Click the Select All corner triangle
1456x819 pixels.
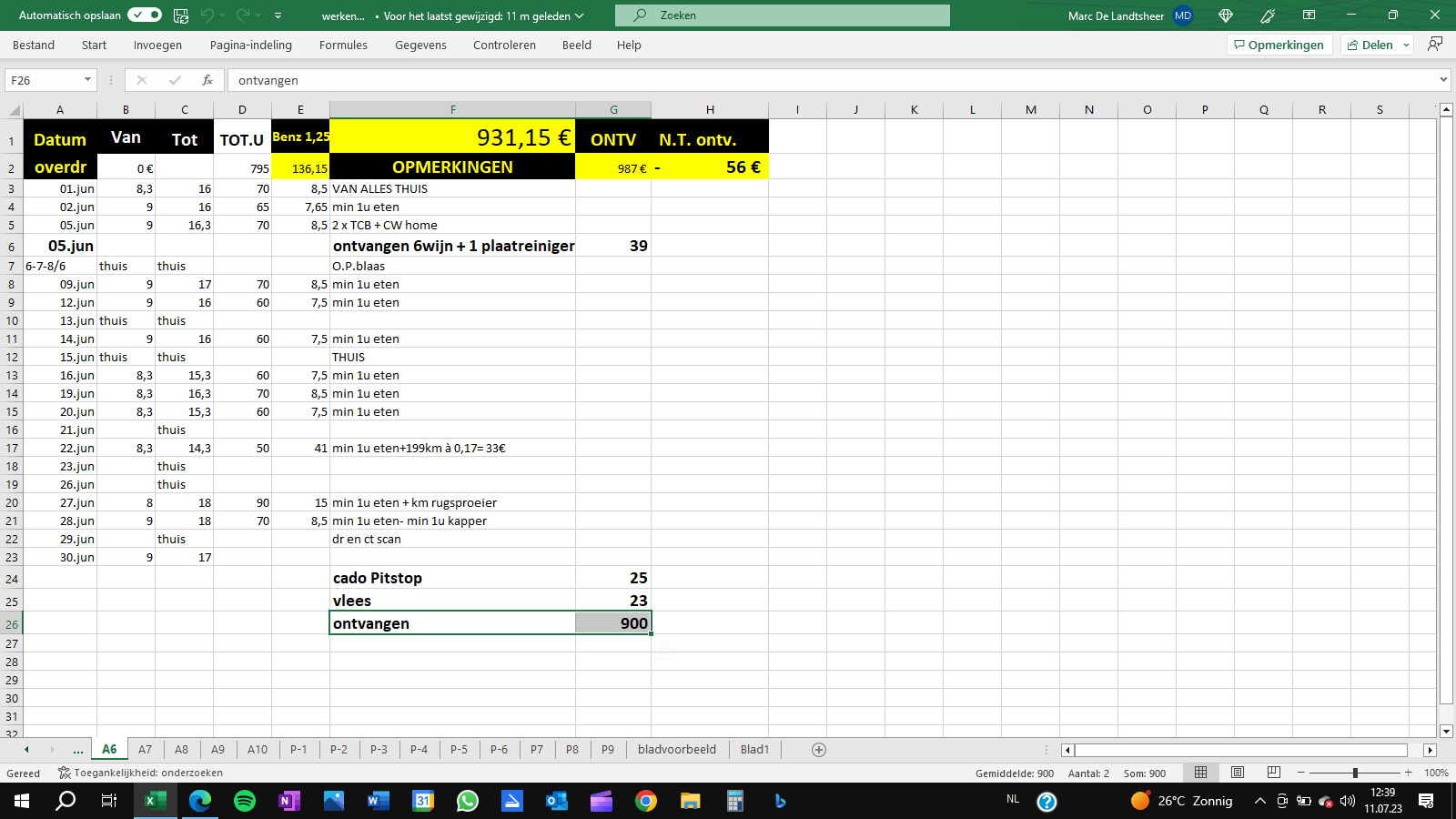coord(15,110)
